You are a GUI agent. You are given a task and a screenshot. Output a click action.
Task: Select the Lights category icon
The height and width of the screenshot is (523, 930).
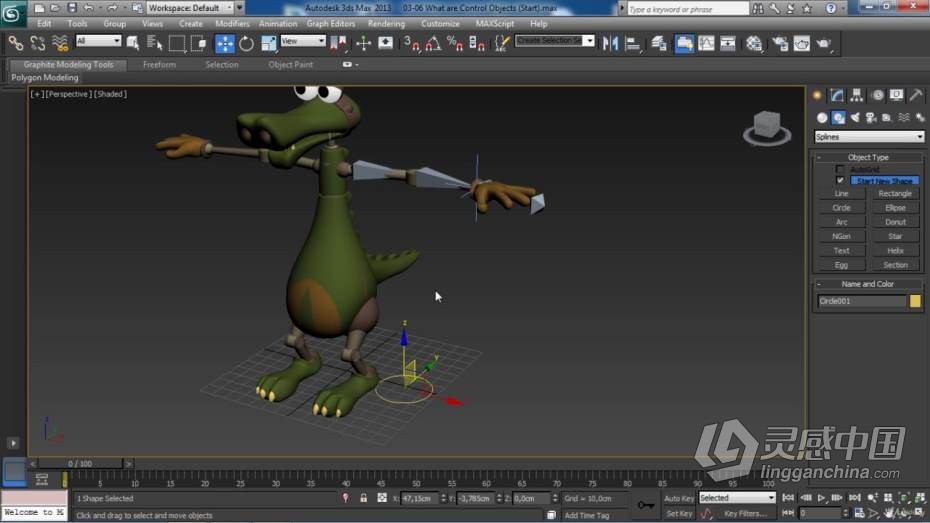pos(855,117)
